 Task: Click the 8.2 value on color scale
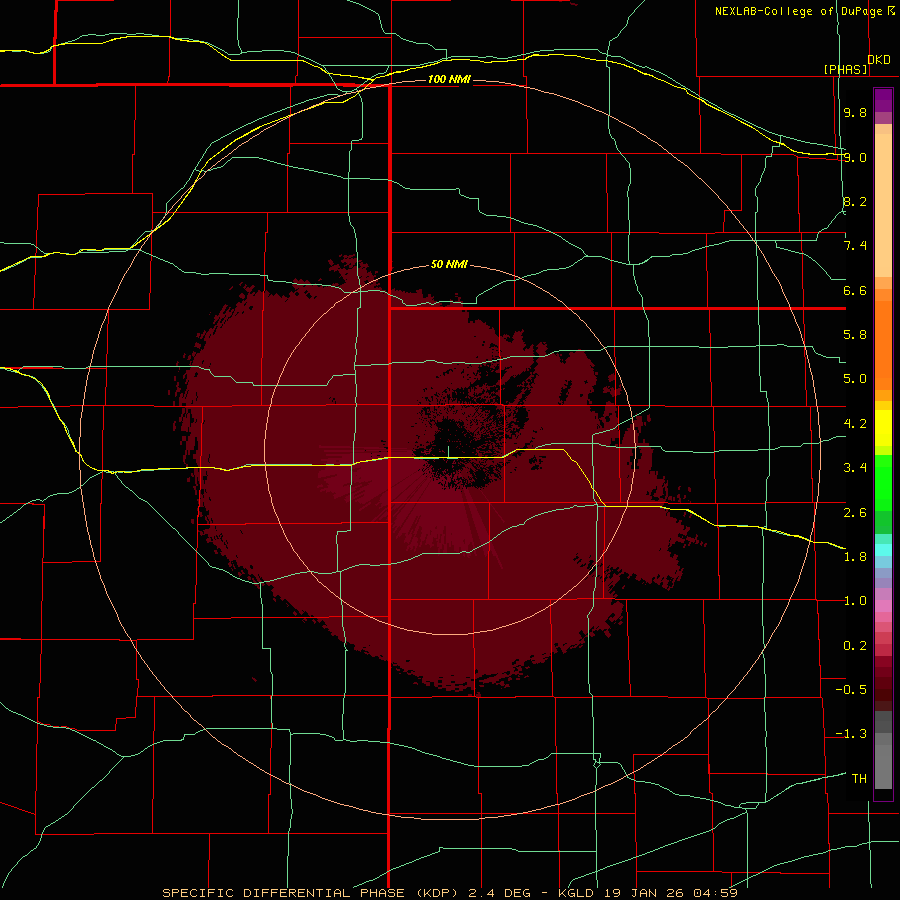855,201
